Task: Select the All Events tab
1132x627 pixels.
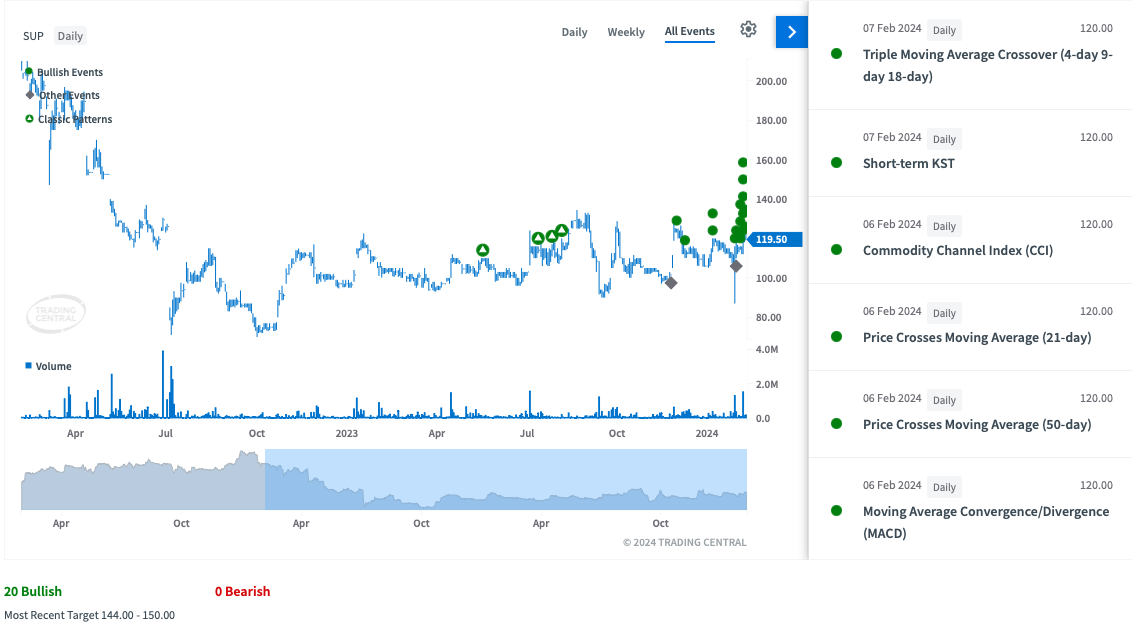Action: point(689,31)
